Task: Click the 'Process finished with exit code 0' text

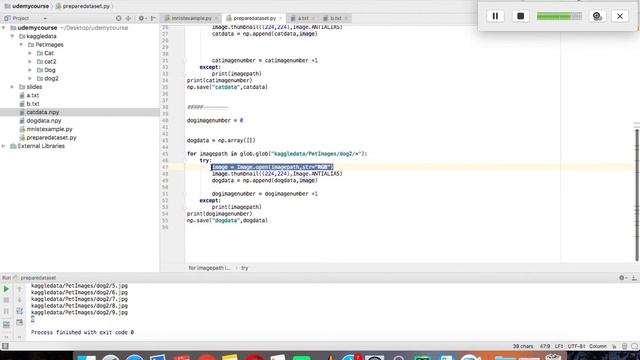Action: pos(82,332)
